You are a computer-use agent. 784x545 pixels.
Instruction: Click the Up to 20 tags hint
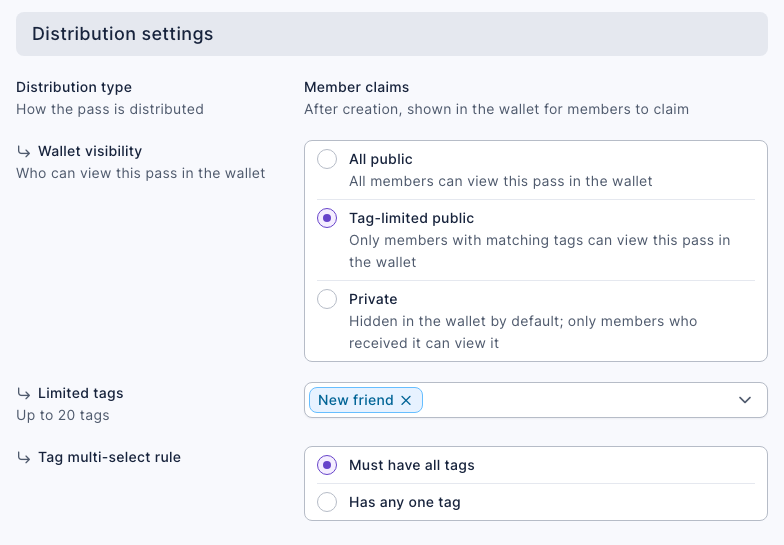pos(62,415)
